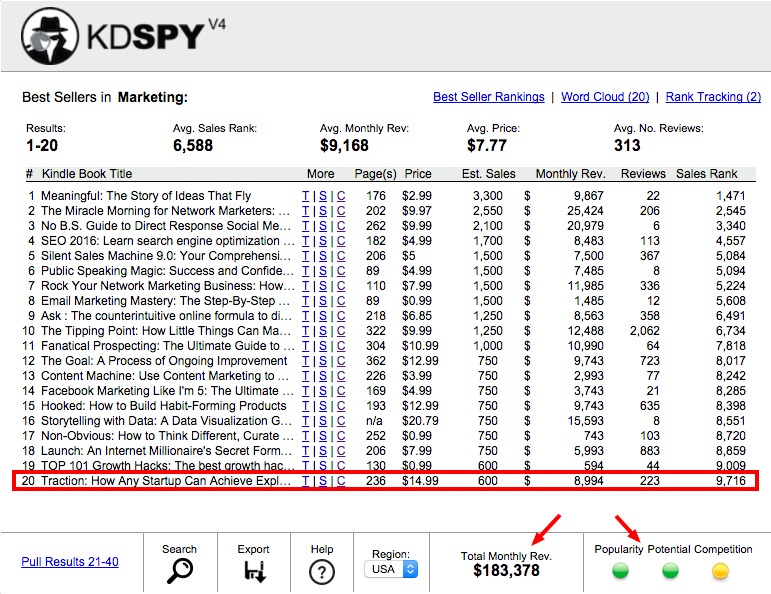Click the green Popularity indicator light
The image size is (771, 594).
tap(621, 570)
